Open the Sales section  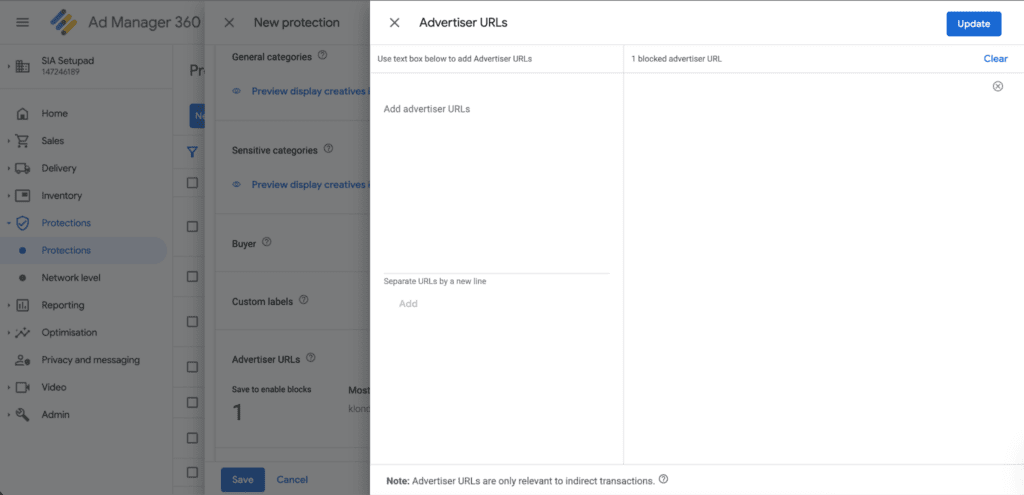coord(53,140)
